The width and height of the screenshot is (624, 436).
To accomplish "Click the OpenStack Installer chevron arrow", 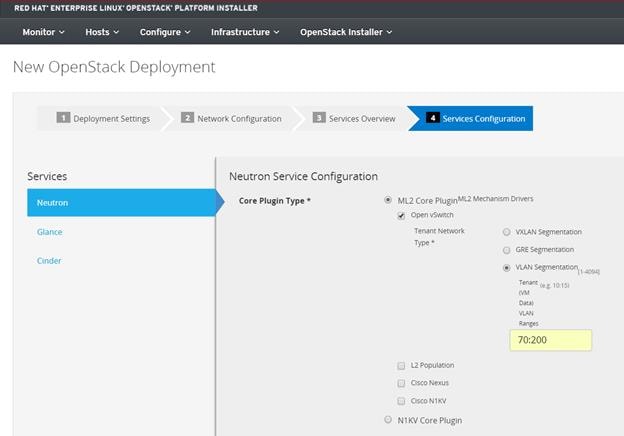I will 389,32.
